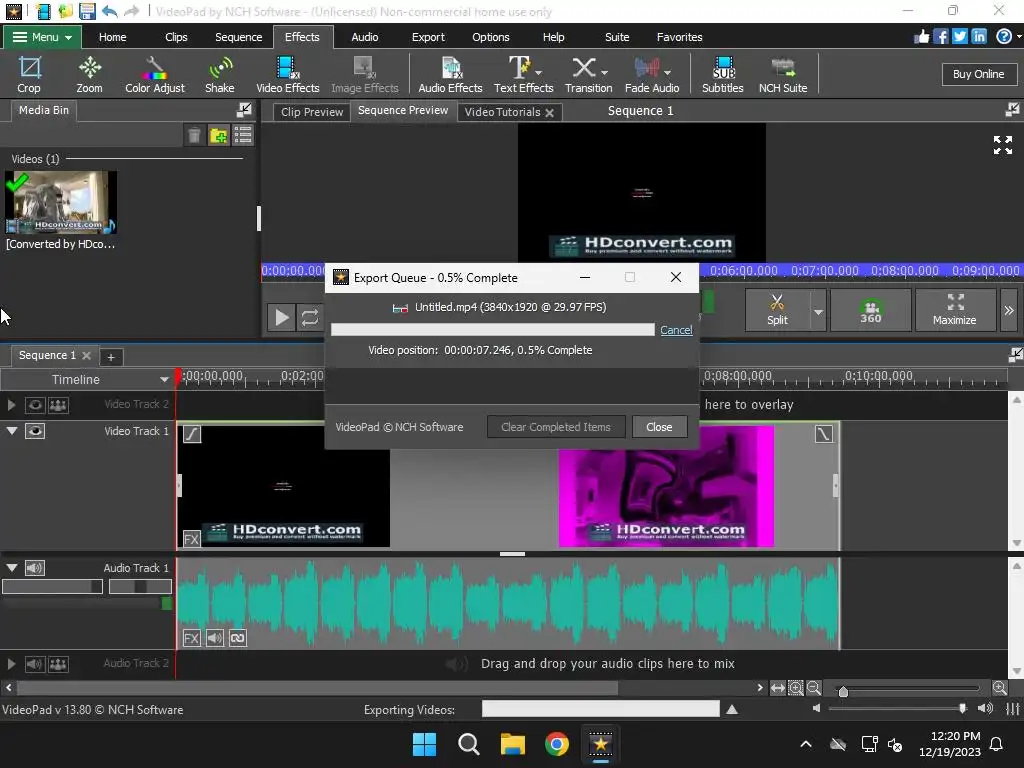This screenshot has width=1024, height=768.
Task: Click the Buy Online button
Action: (x=978, y=74)
